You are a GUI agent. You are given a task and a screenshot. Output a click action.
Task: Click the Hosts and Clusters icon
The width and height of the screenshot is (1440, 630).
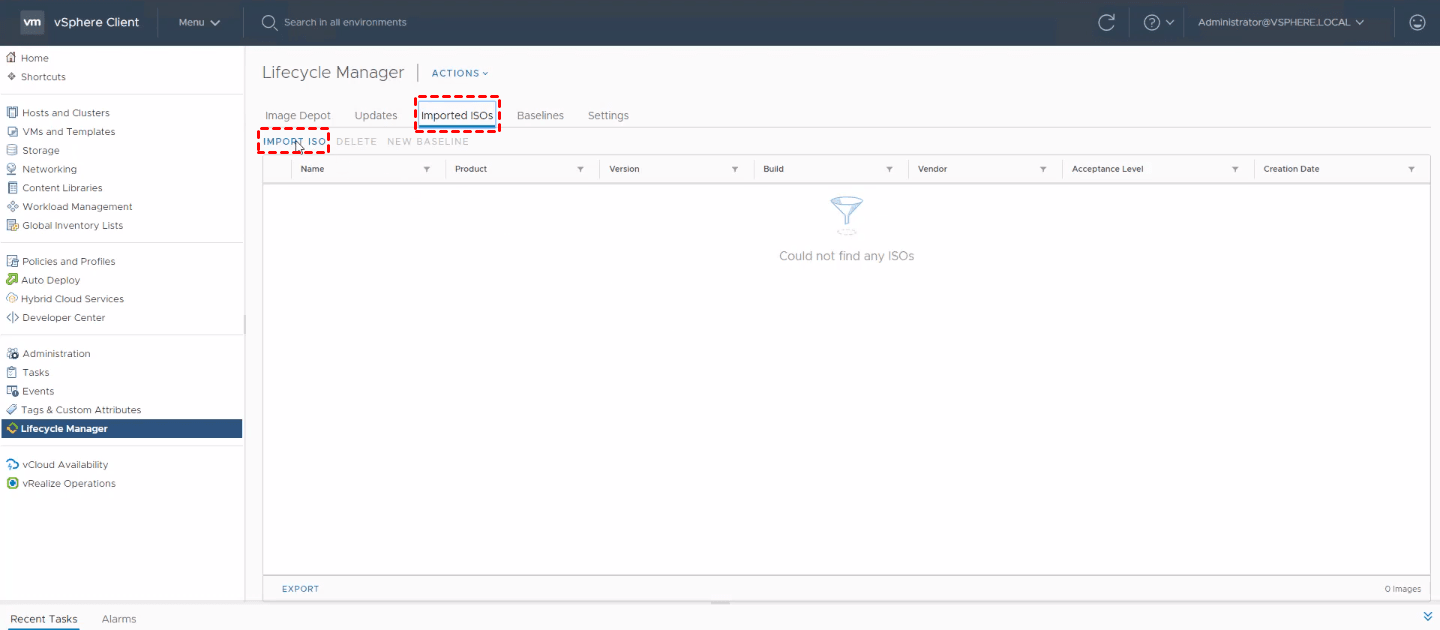13,113
